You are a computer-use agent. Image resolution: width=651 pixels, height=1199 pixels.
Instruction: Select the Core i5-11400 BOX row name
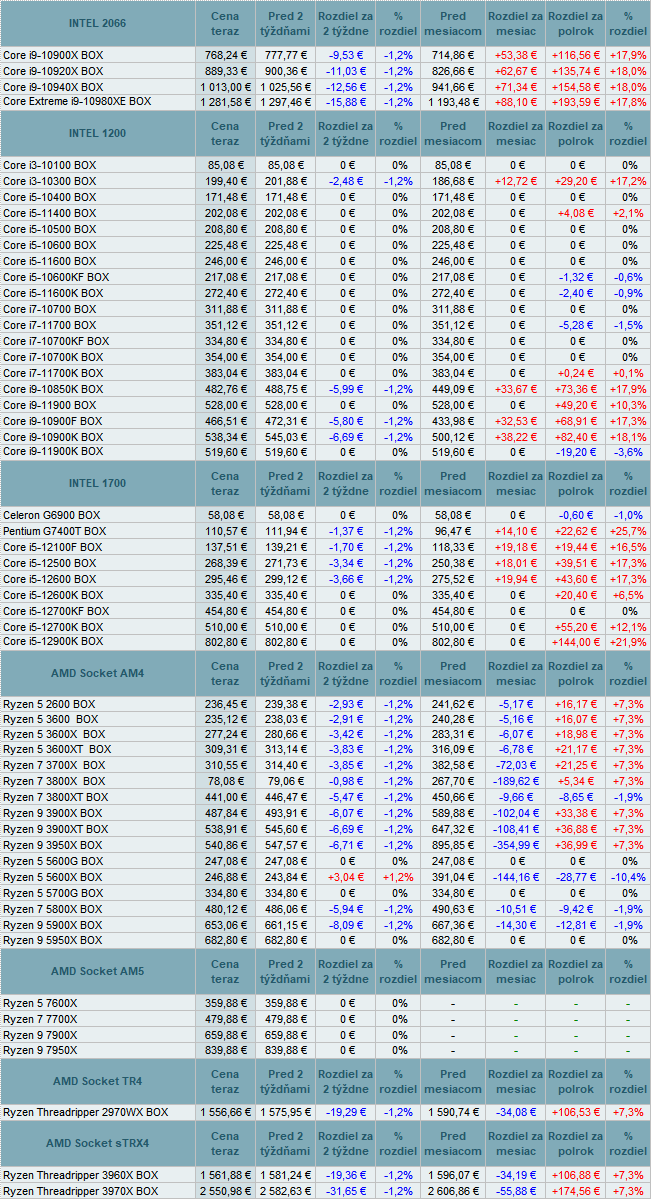point(50,213)
